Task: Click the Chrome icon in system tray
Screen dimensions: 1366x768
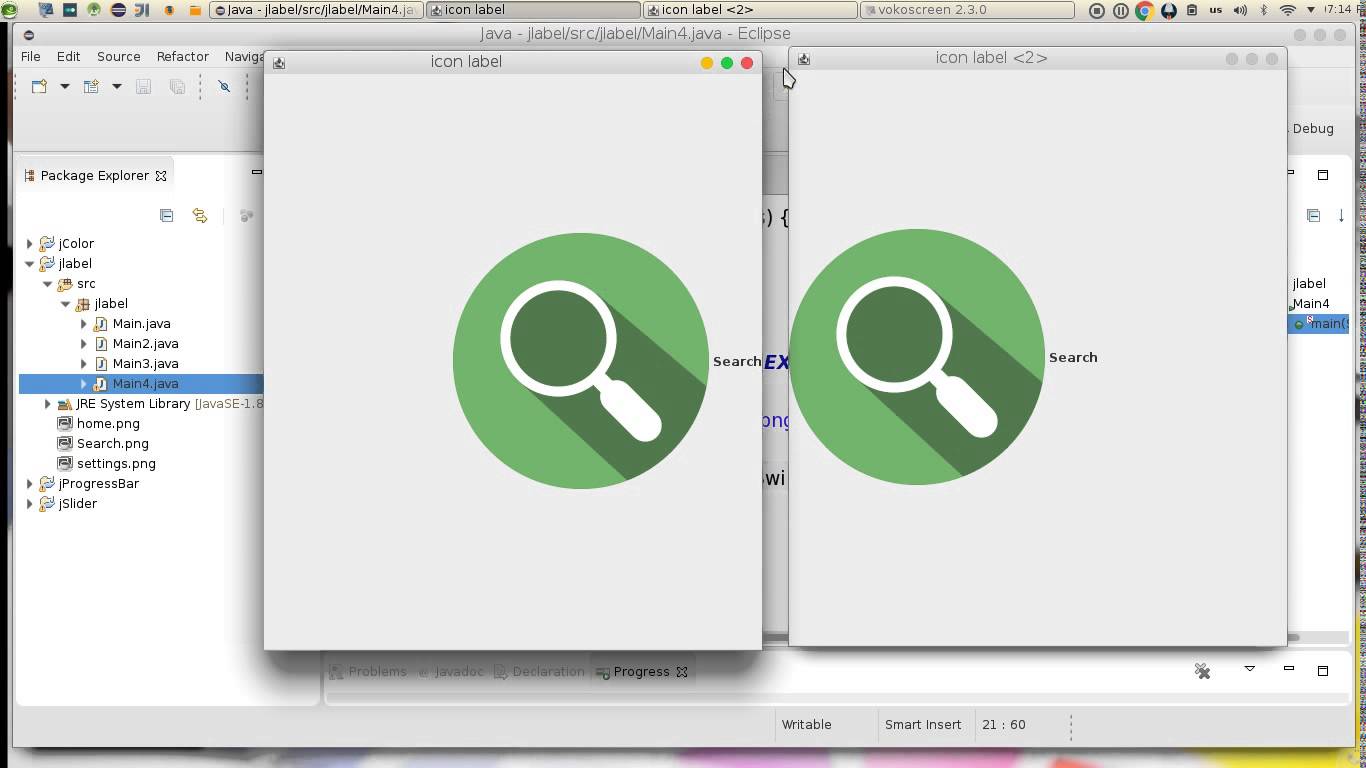Action: pyautogui.click(x=1144, y=10)
